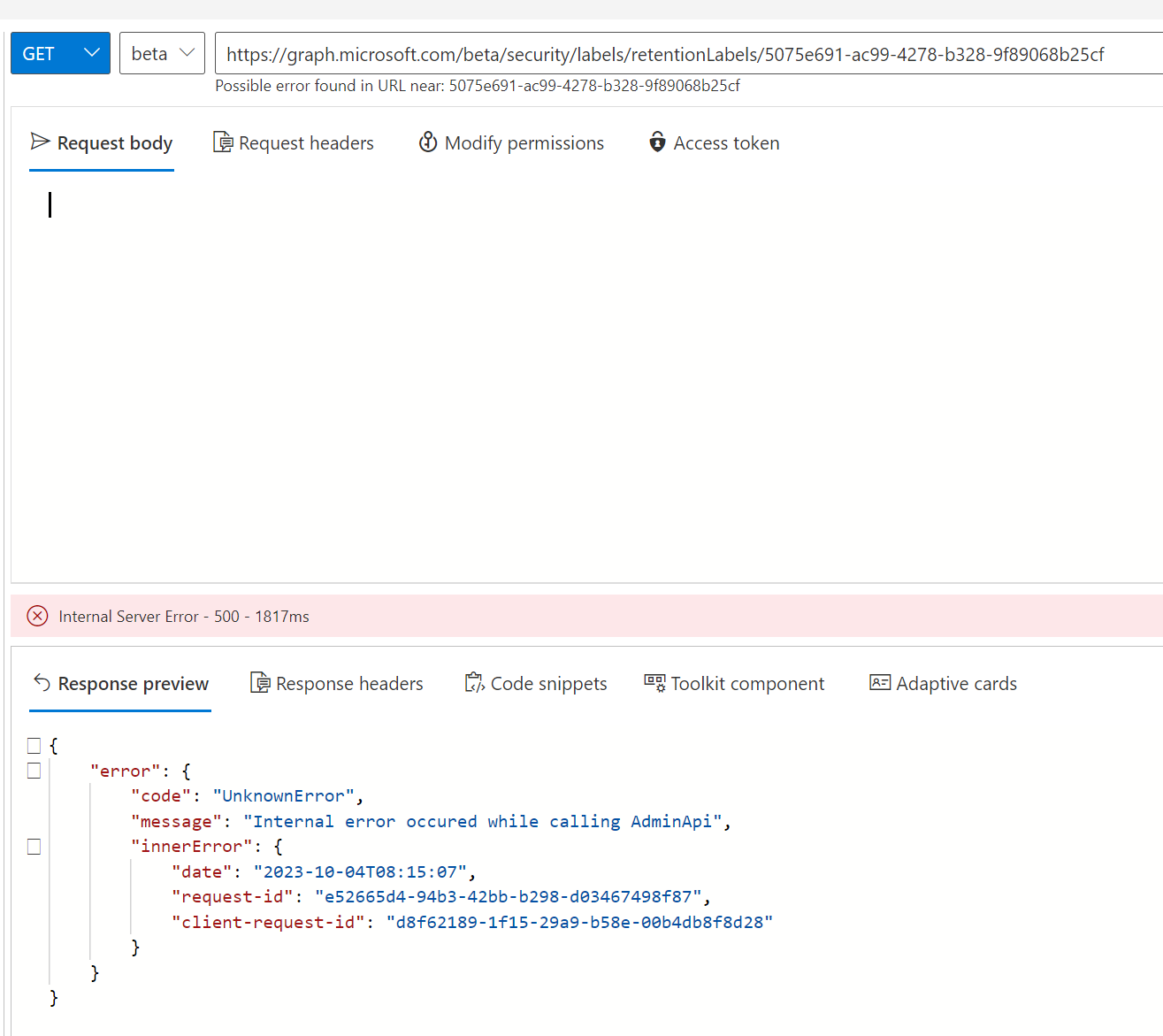Click the Response preview undo-arrow icon
Screen dimensions: 1163x1036
click(x=42, y=682)
